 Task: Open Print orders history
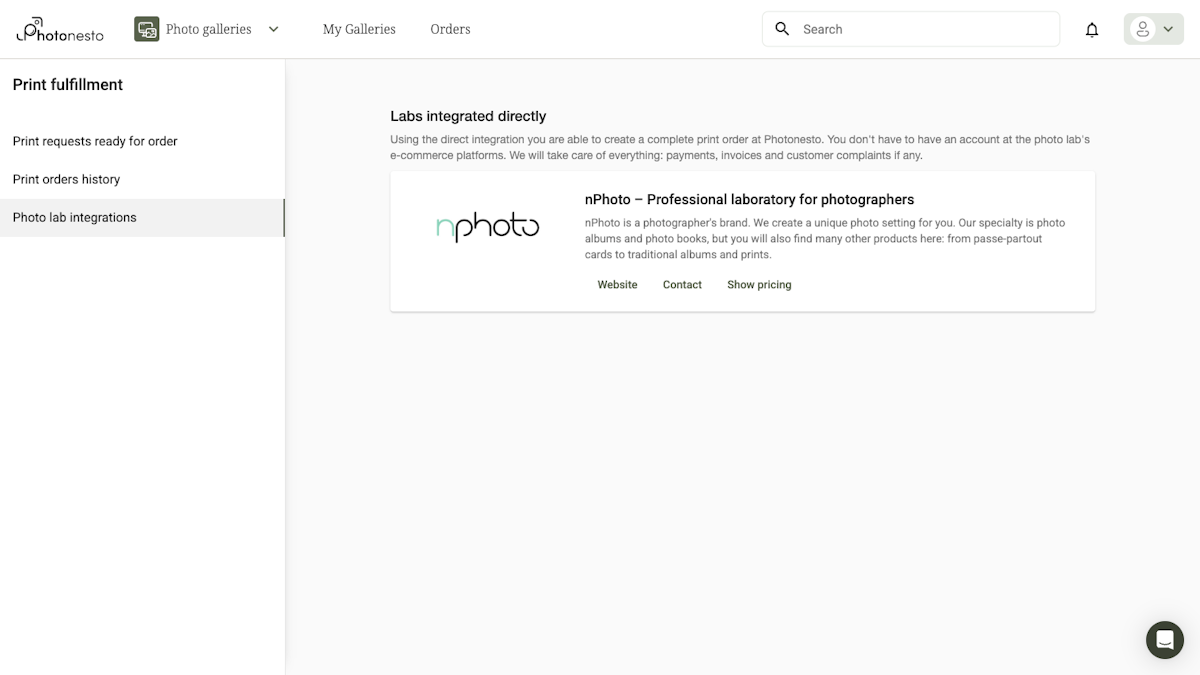coord(66,179)
